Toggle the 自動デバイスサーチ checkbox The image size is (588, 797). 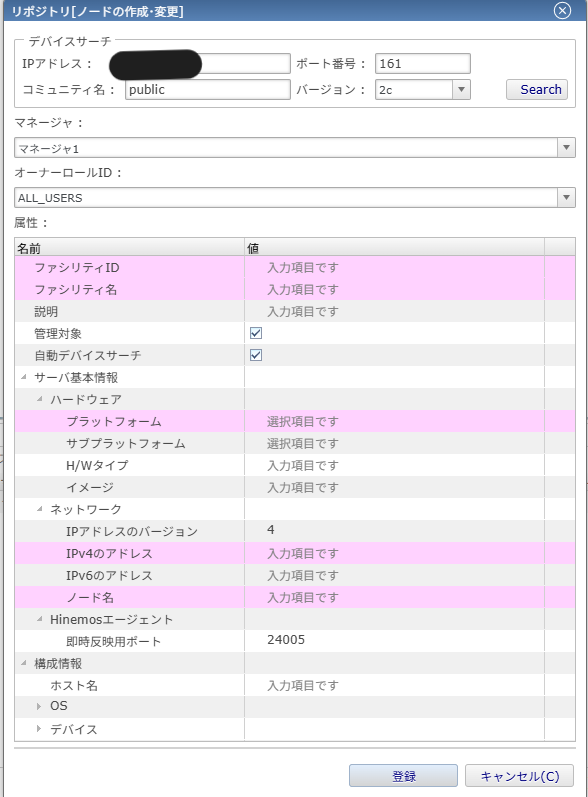point(256,355)
